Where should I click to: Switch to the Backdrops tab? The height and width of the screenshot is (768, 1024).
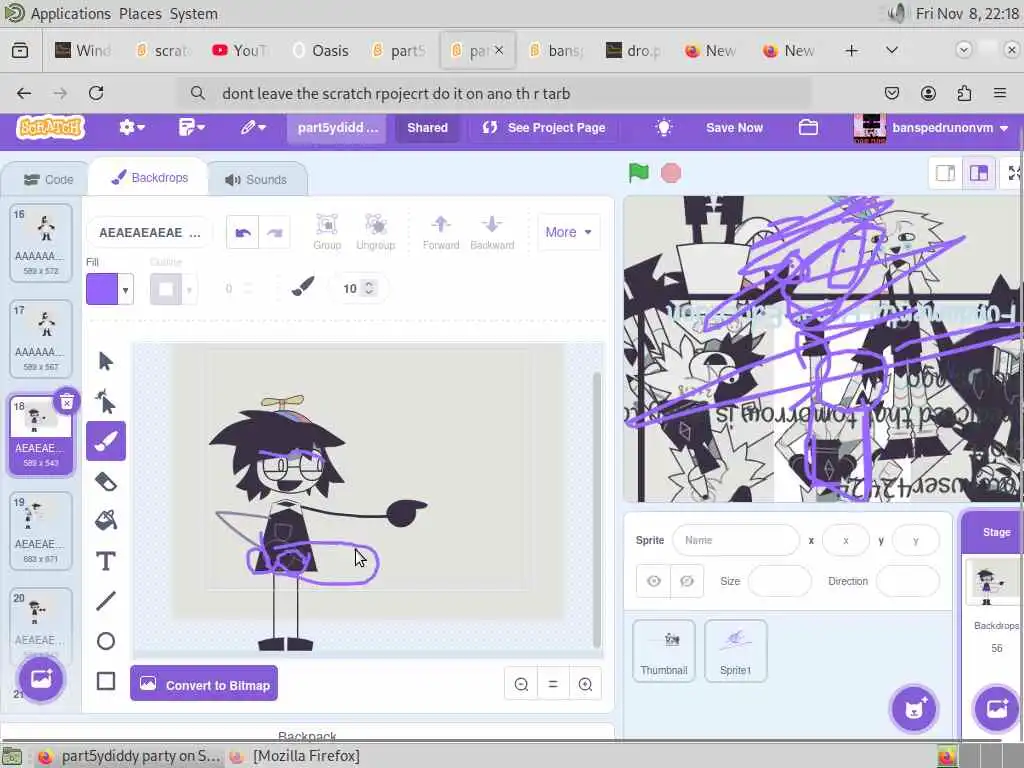[x=150, y=178]
